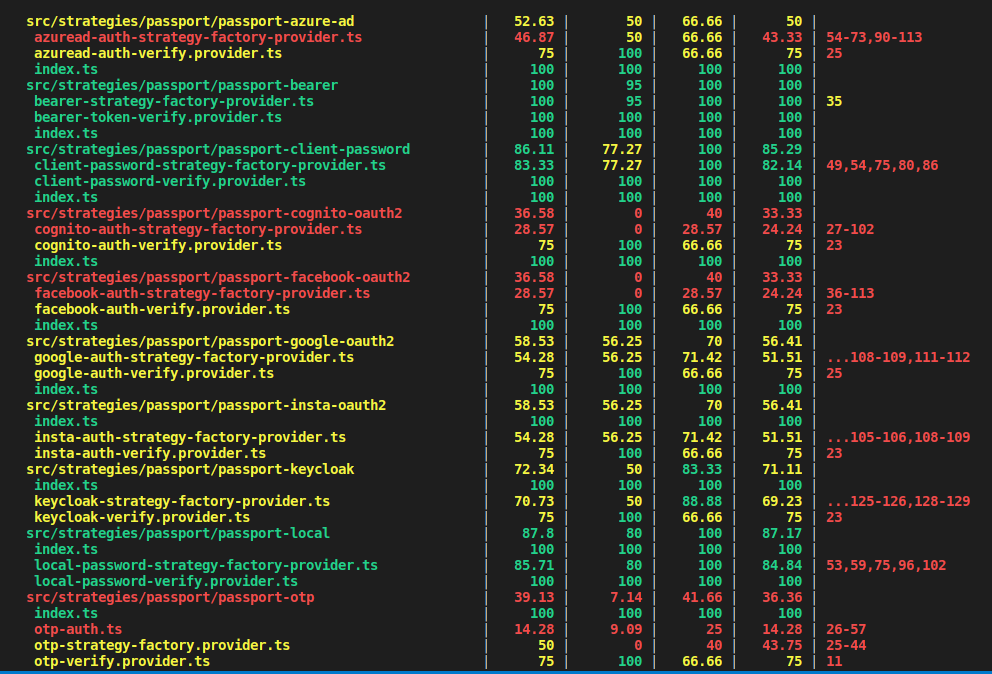The width and height of the screenshot is (992, 674).
Task: Click the 52.63 statements value
Action: [534, 22]
